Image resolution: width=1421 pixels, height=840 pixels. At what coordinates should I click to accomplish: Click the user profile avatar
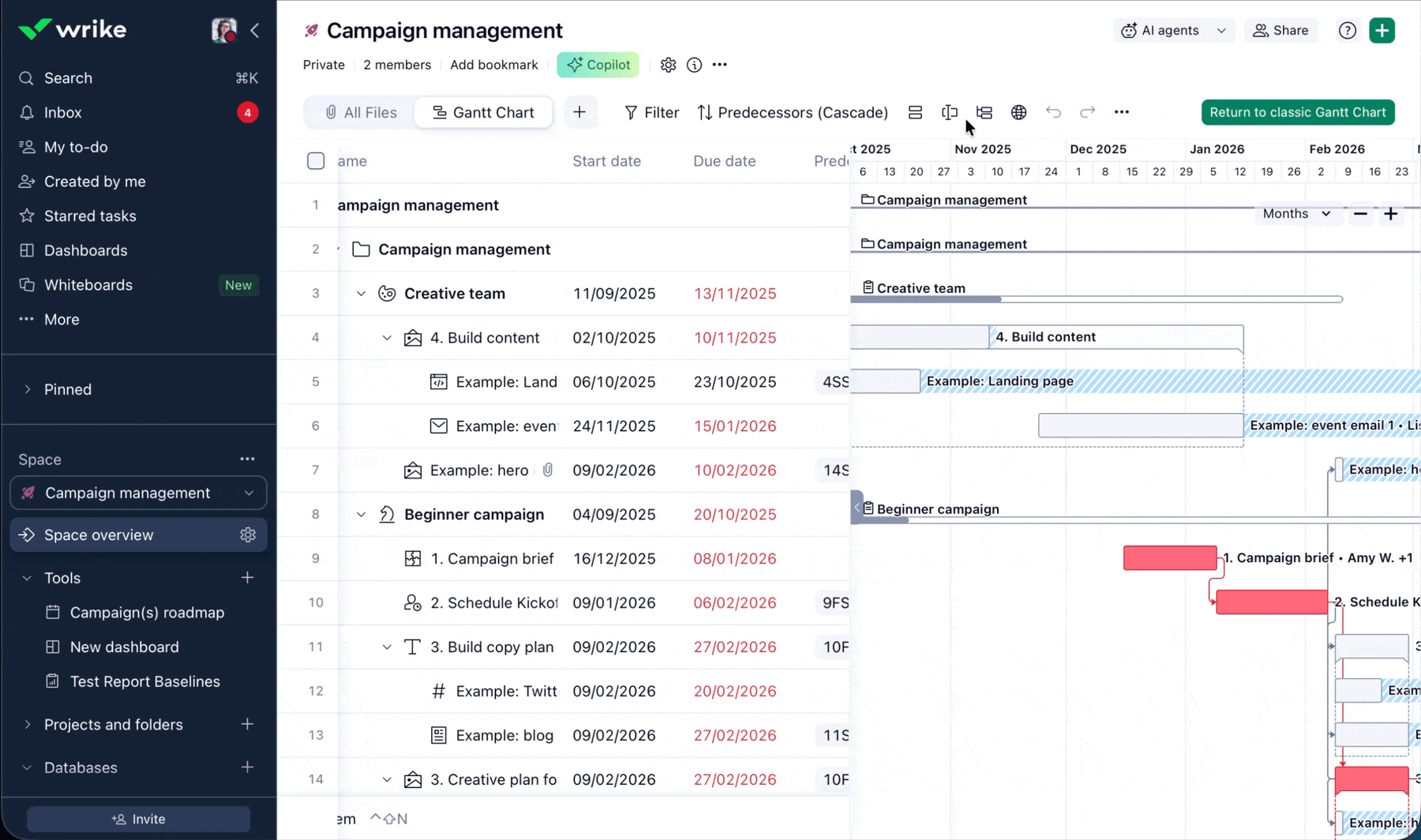coord(224,30)
